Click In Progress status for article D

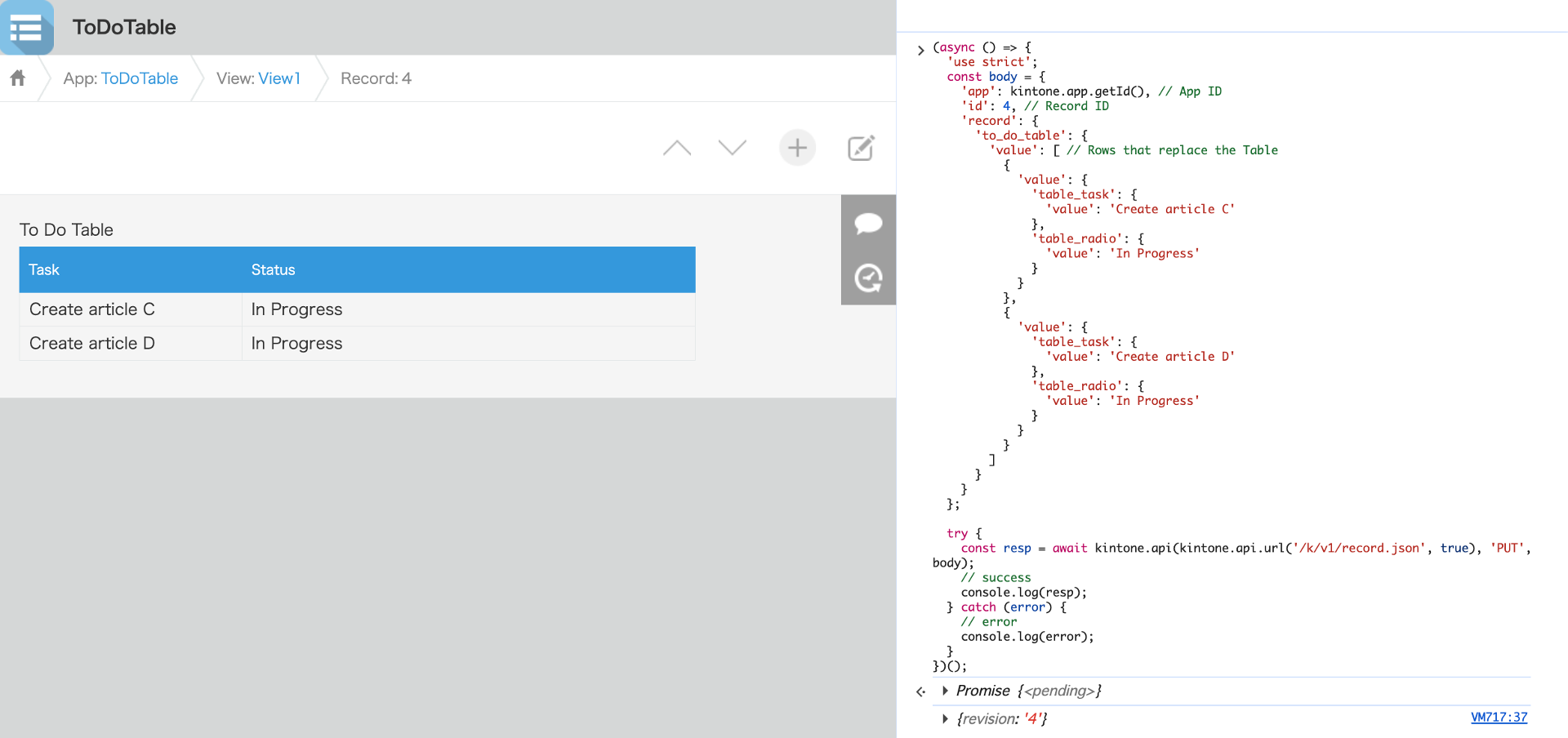[469, 344]
